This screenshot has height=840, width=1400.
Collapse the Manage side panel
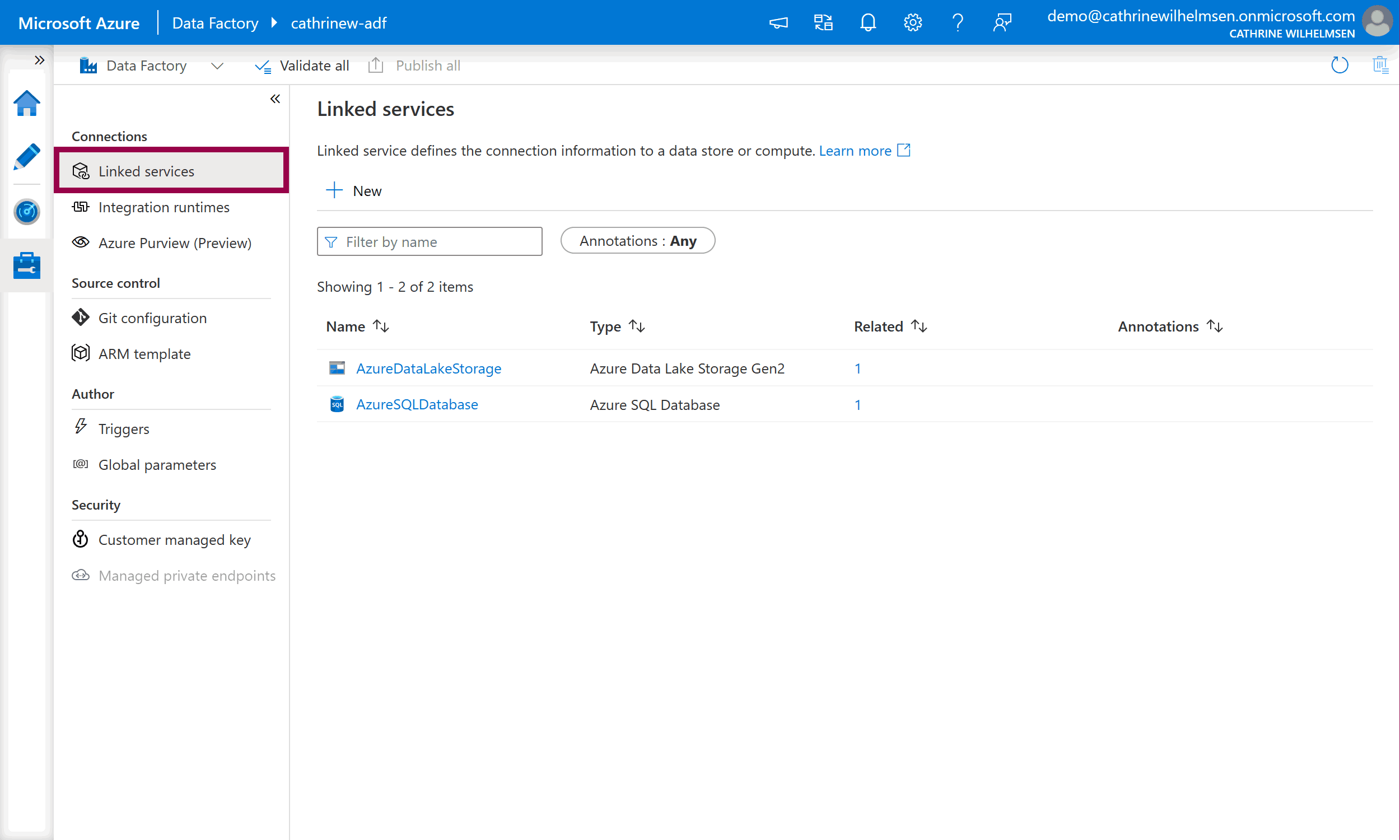(x=275, y=99)
